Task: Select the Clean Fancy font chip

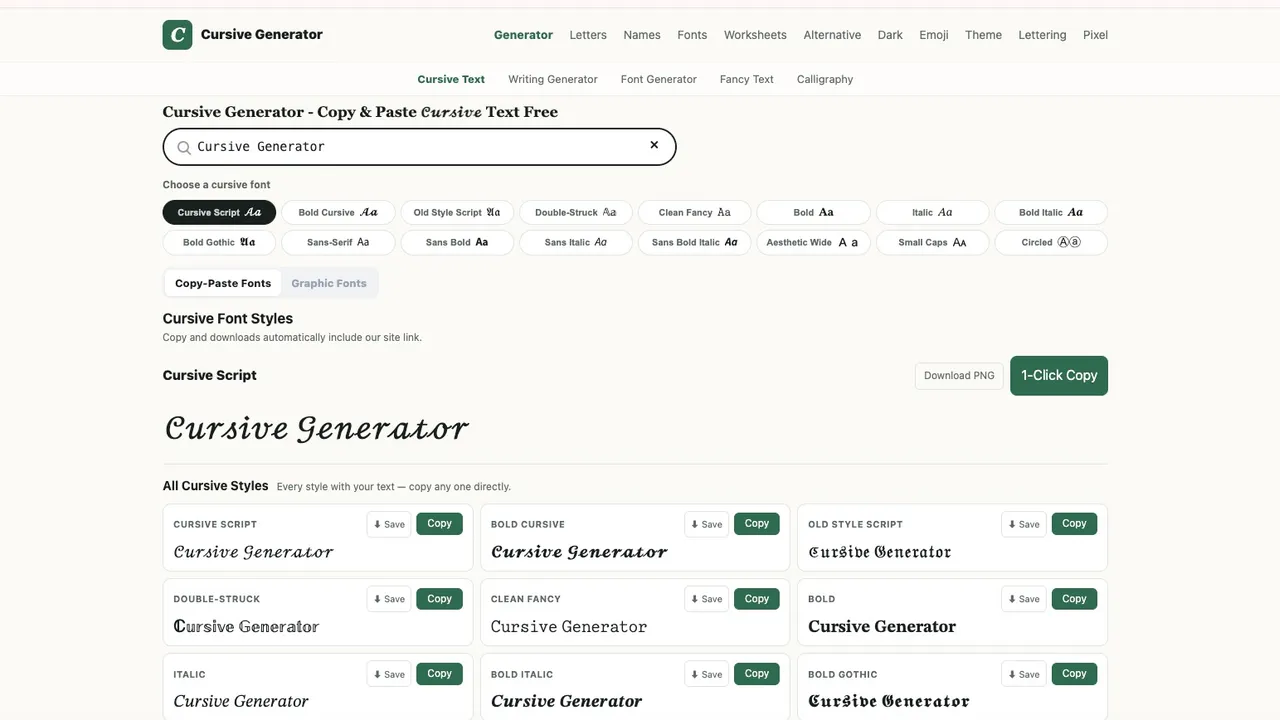Action: click(695, 212)
